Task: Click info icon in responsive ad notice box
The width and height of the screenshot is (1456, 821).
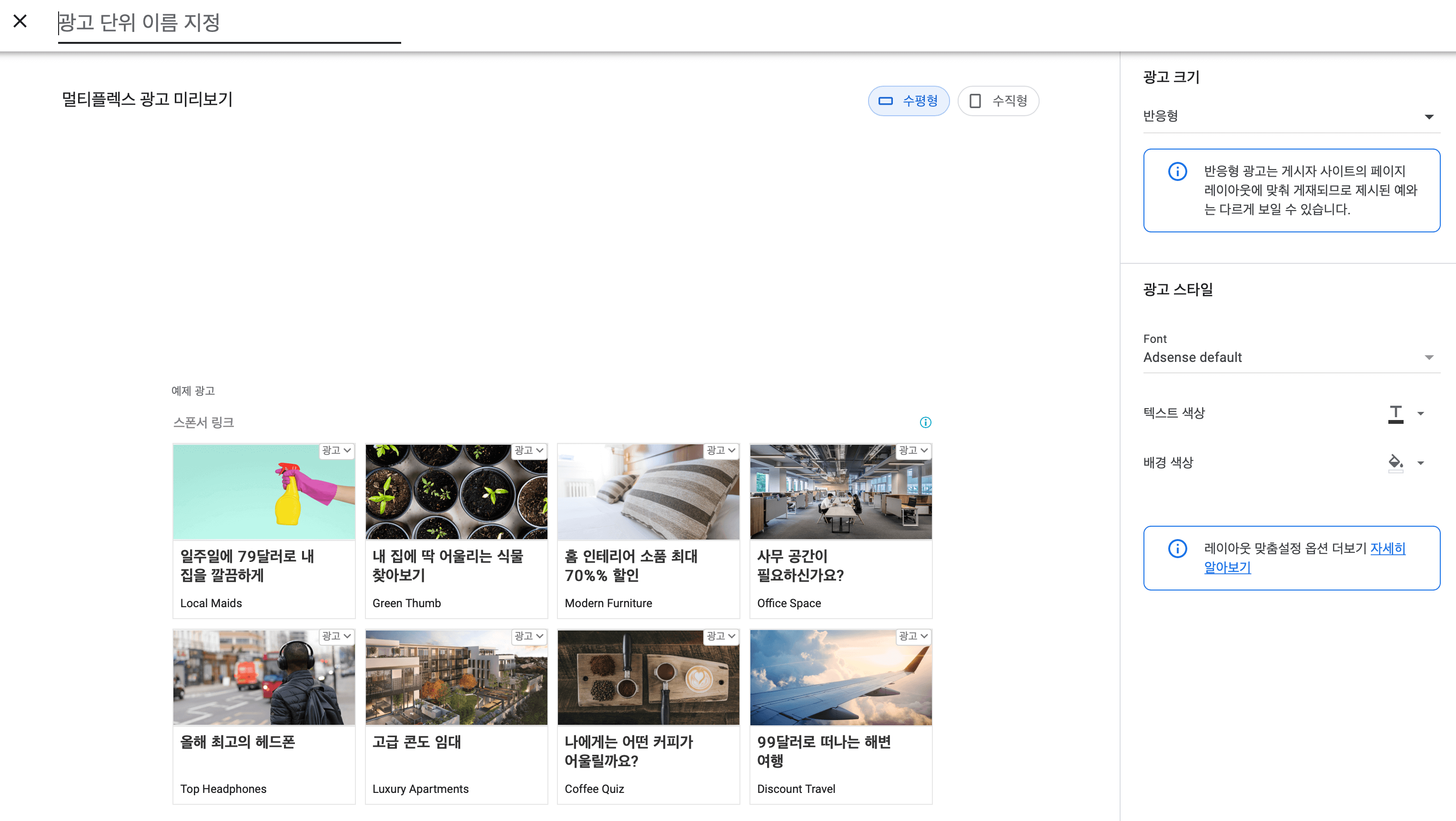Action: click(x=1177, y=171)
